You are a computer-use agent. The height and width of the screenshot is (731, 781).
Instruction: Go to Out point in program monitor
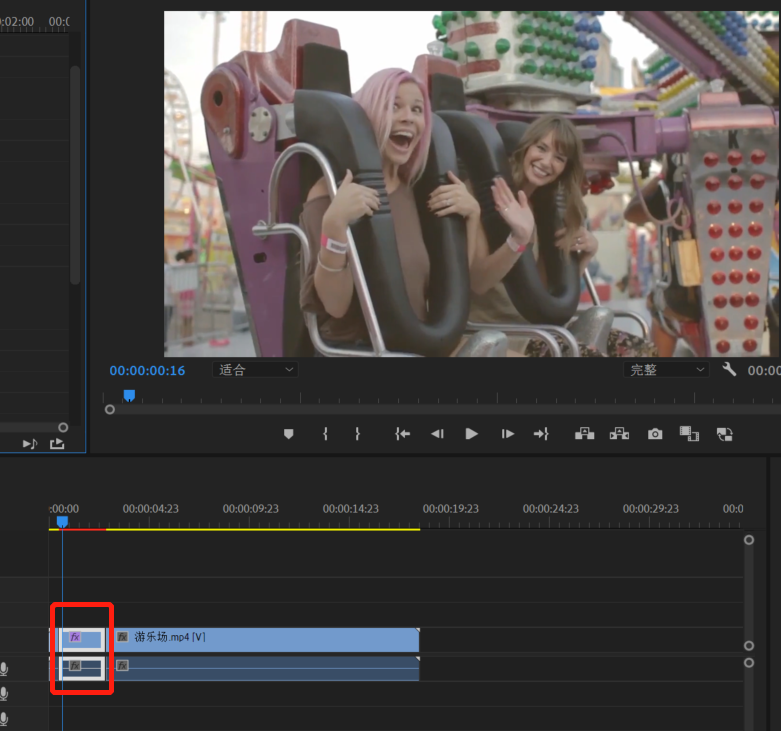pyautogui.click(x=541, y=434)
